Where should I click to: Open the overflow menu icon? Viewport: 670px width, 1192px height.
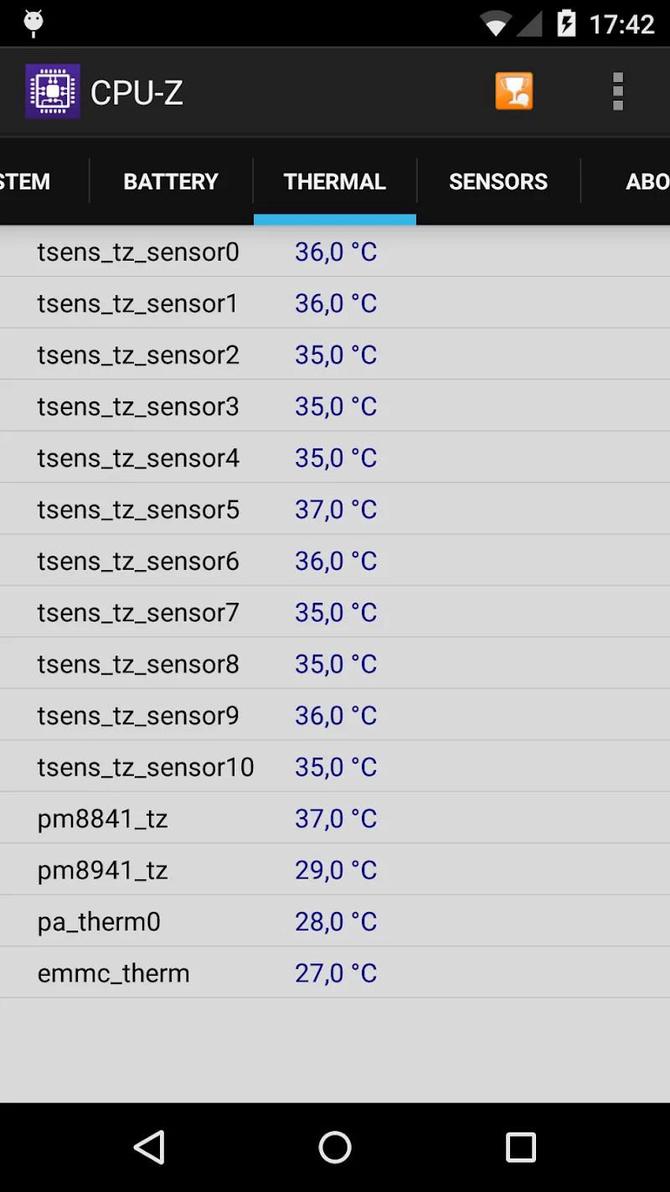coord(617,90)
